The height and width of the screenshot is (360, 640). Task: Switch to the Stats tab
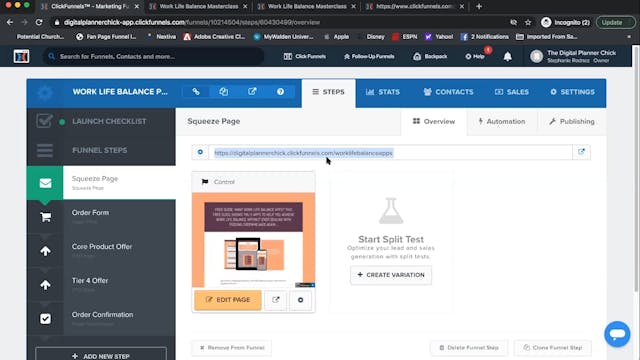383,92
